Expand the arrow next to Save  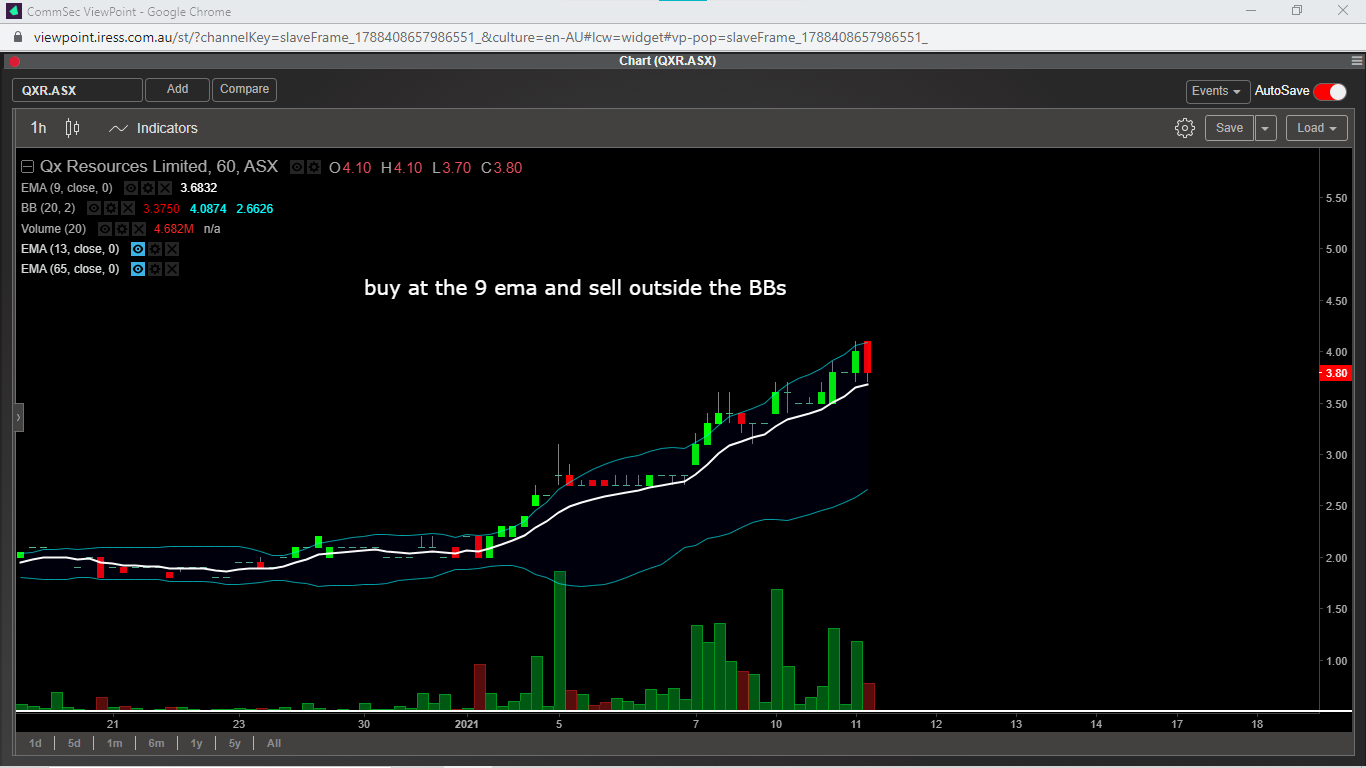1266,128
